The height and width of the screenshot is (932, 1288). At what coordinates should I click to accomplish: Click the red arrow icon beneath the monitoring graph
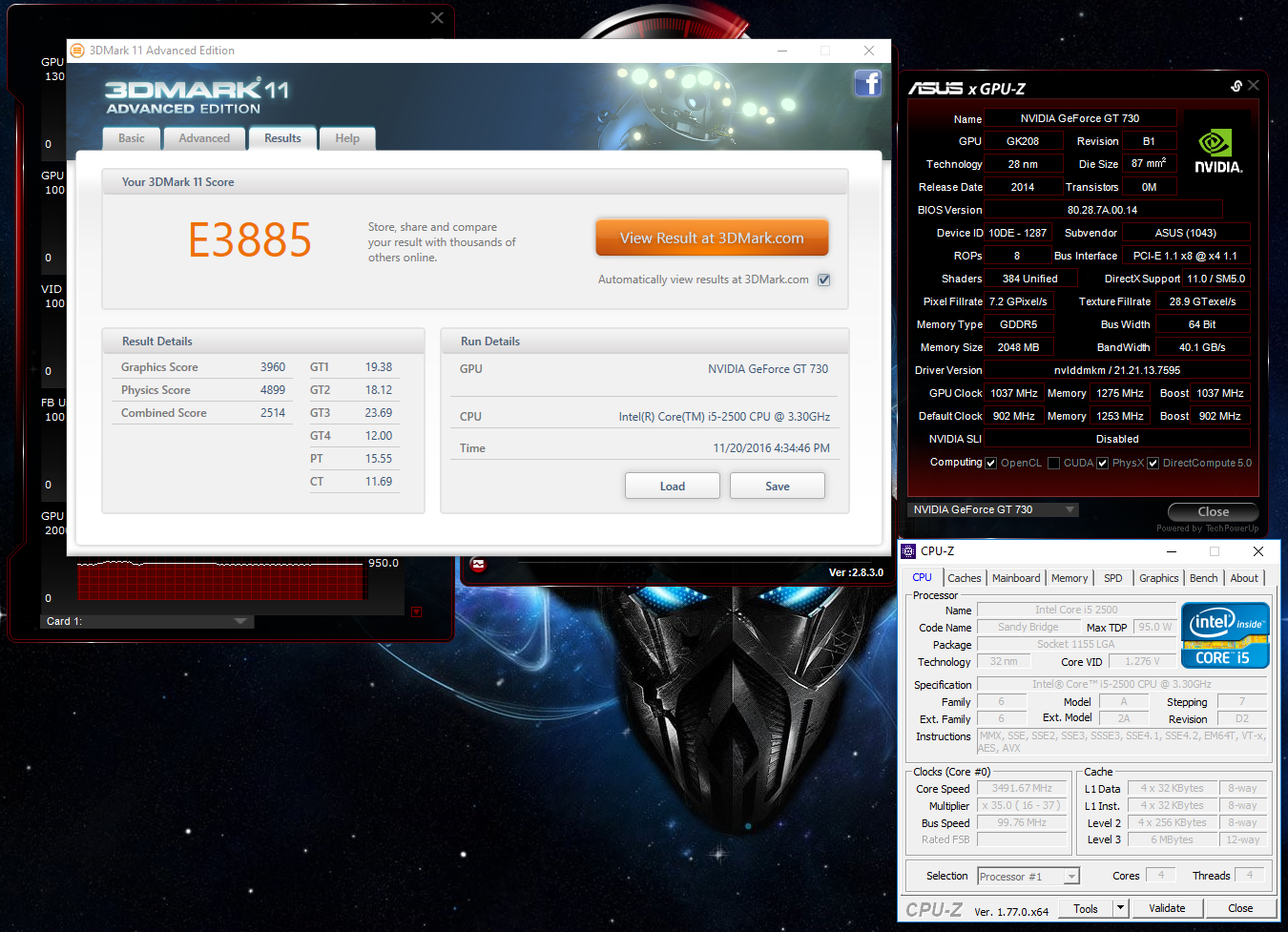(416, 611)
